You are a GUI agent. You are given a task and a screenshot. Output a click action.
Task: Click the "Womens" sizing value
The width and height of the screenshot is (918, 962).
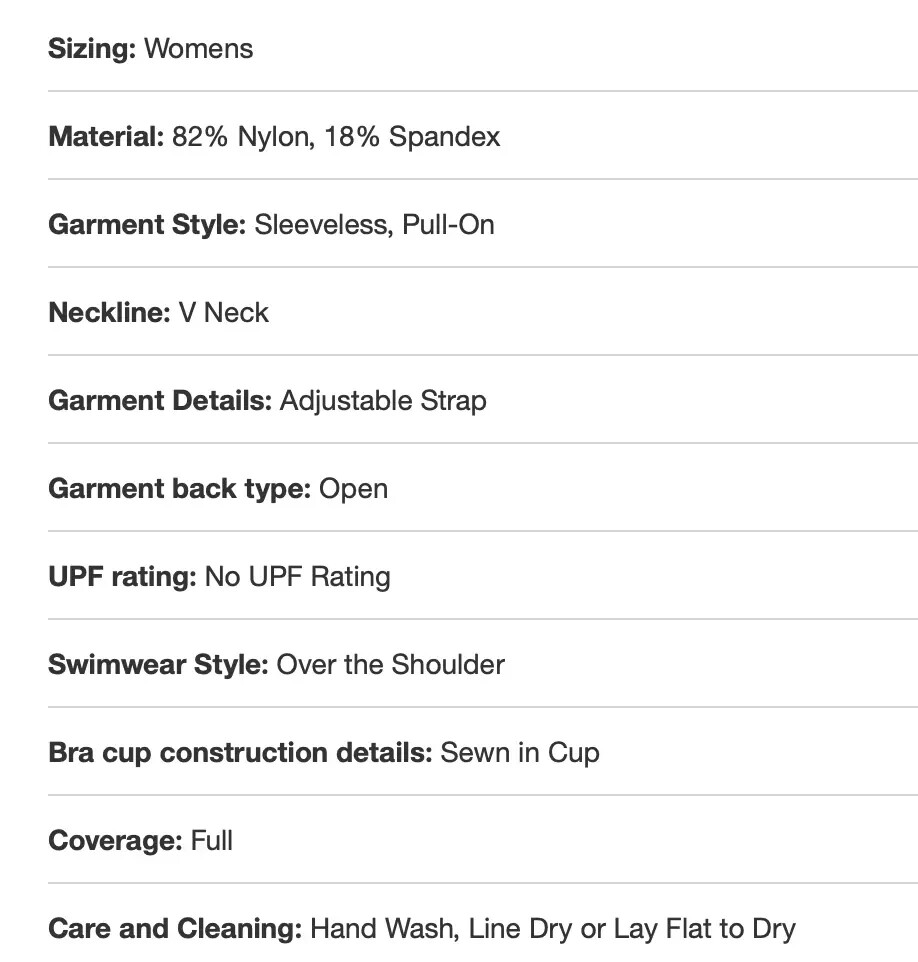[198, 49]
